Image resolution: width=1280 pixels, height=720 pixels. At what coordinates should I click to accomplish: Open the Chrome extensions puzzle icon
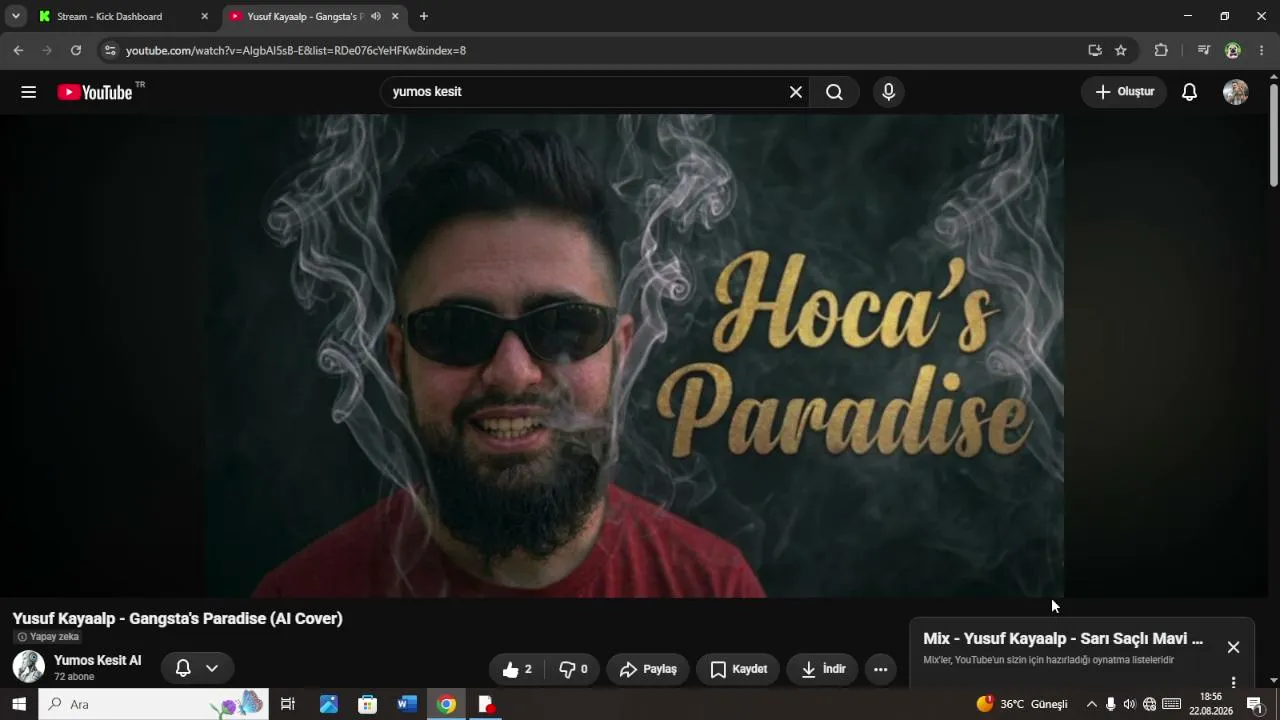click(1161, 50)
